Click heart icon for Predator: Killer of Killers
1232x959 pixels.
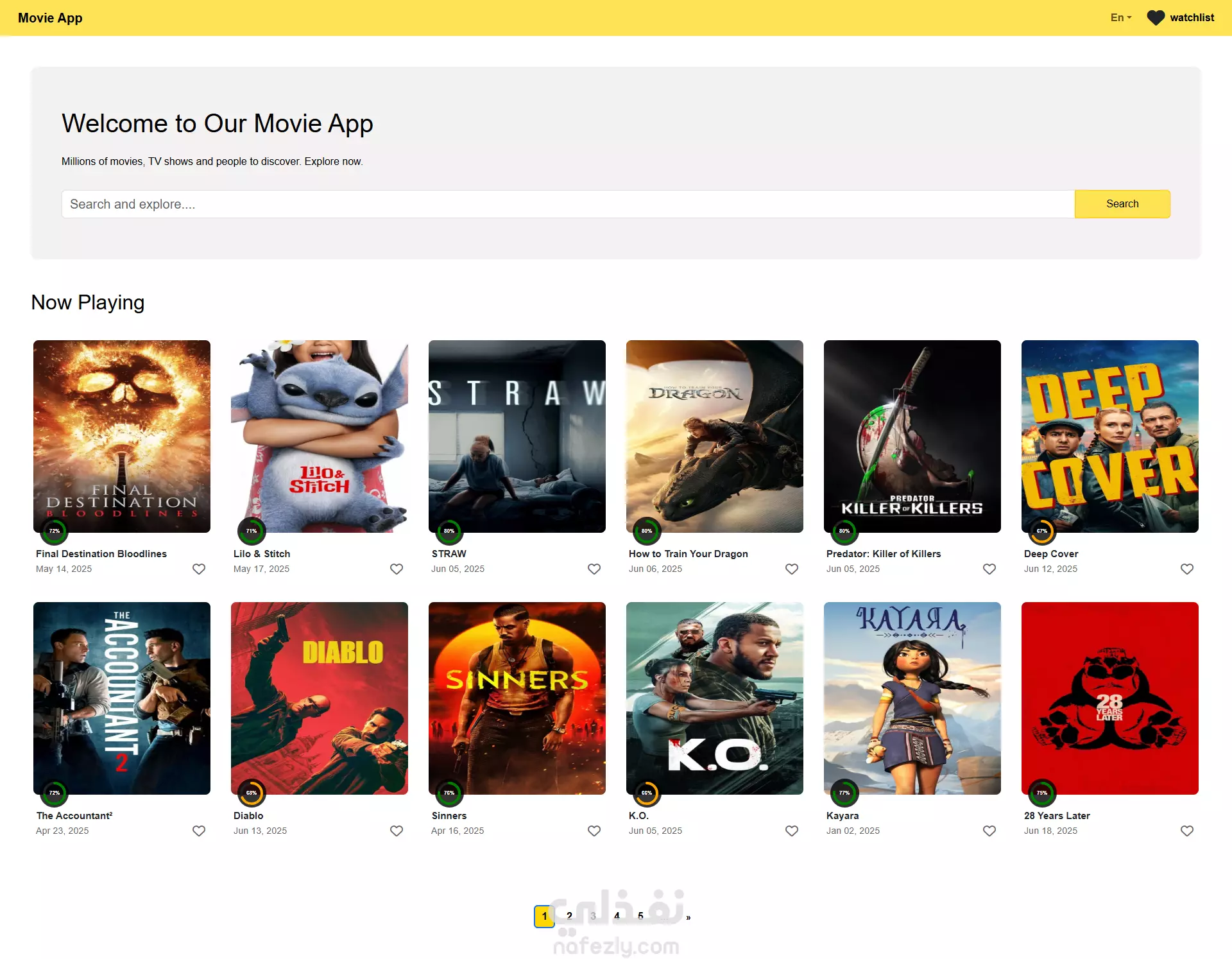989,569
